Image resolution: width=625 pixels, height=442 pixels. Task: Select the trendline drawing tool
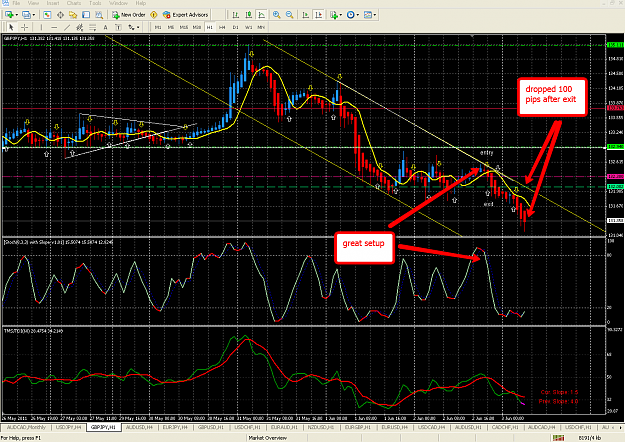click(x=67, y=27)
